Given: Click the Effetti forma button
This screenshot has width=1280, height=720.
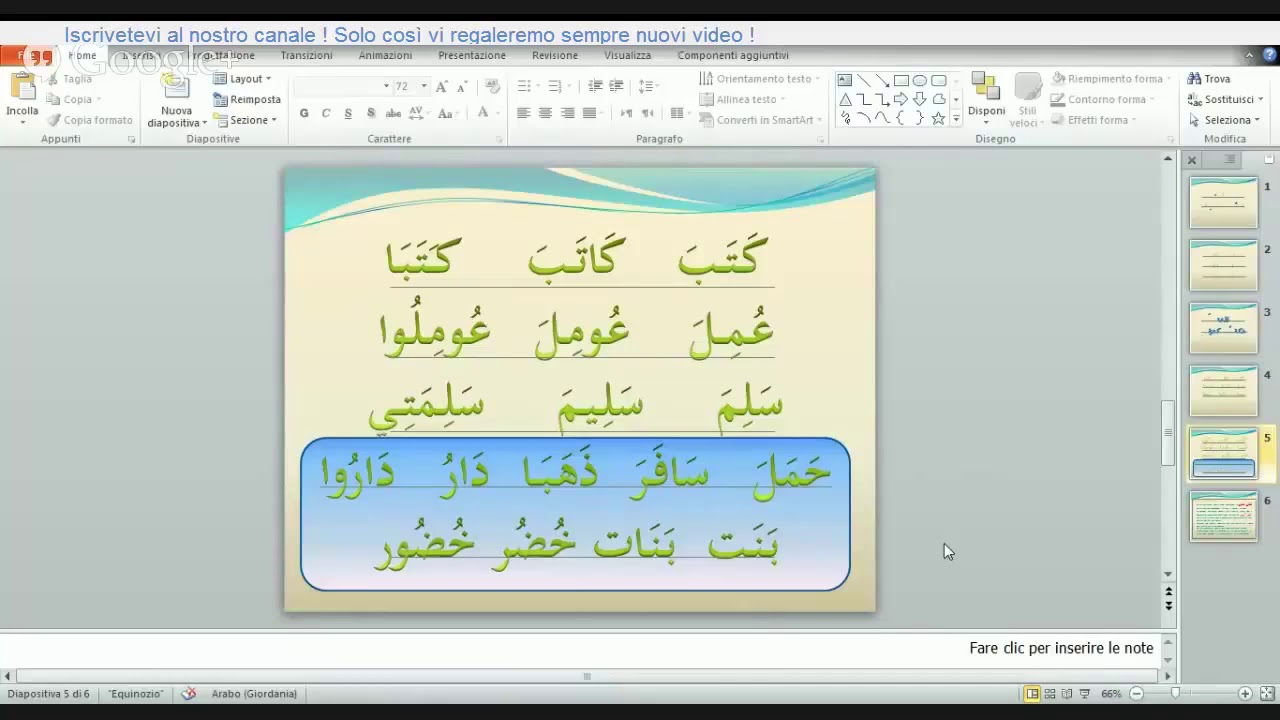Looking at the screenshot, I should point(1094,120).
